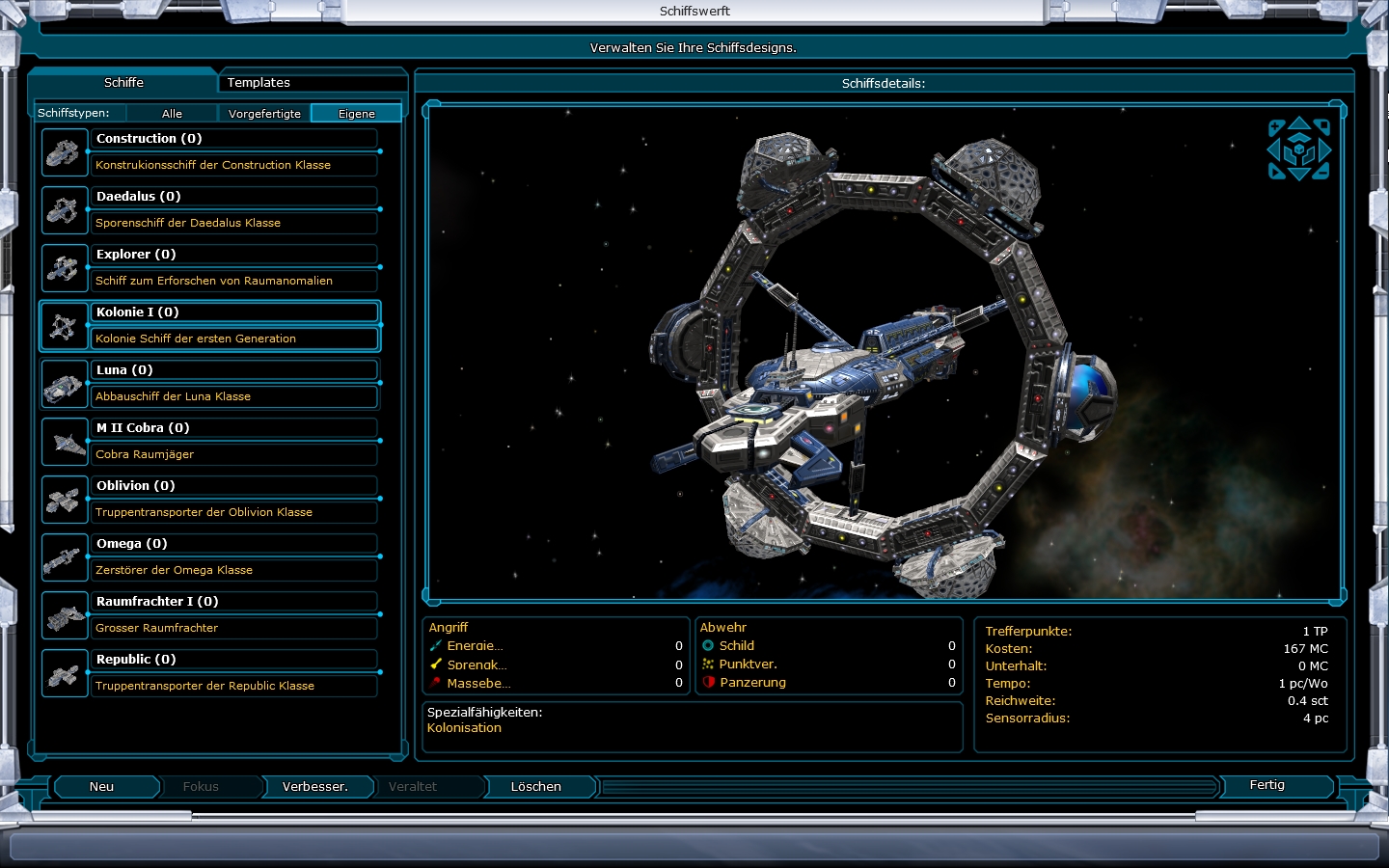Viewport: 1389px width, 868px height.
Task: Open the Schiffe tab
Action: click(x=123, y=83)
